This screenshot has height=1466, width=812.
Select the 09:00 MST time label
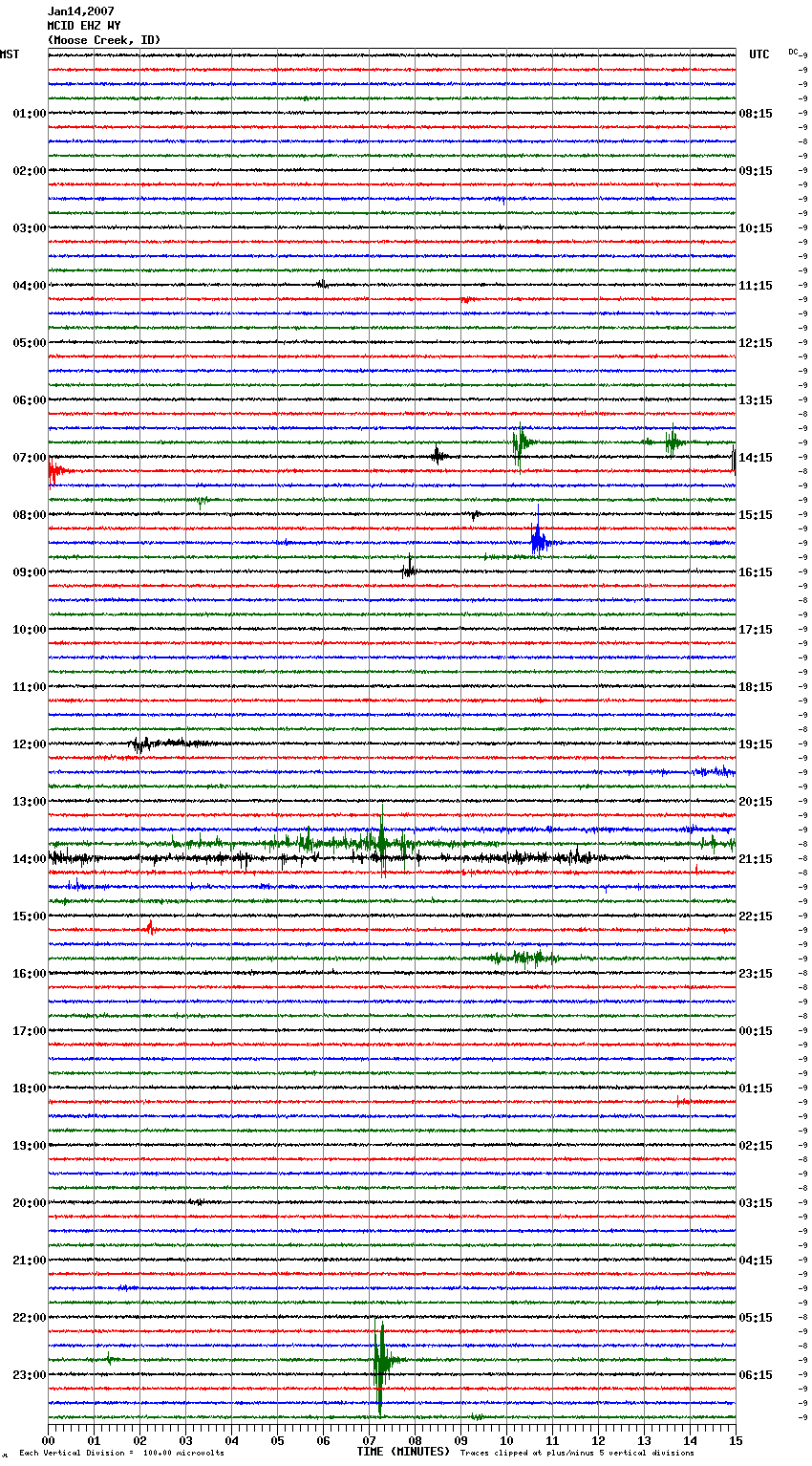click(30, 572)
